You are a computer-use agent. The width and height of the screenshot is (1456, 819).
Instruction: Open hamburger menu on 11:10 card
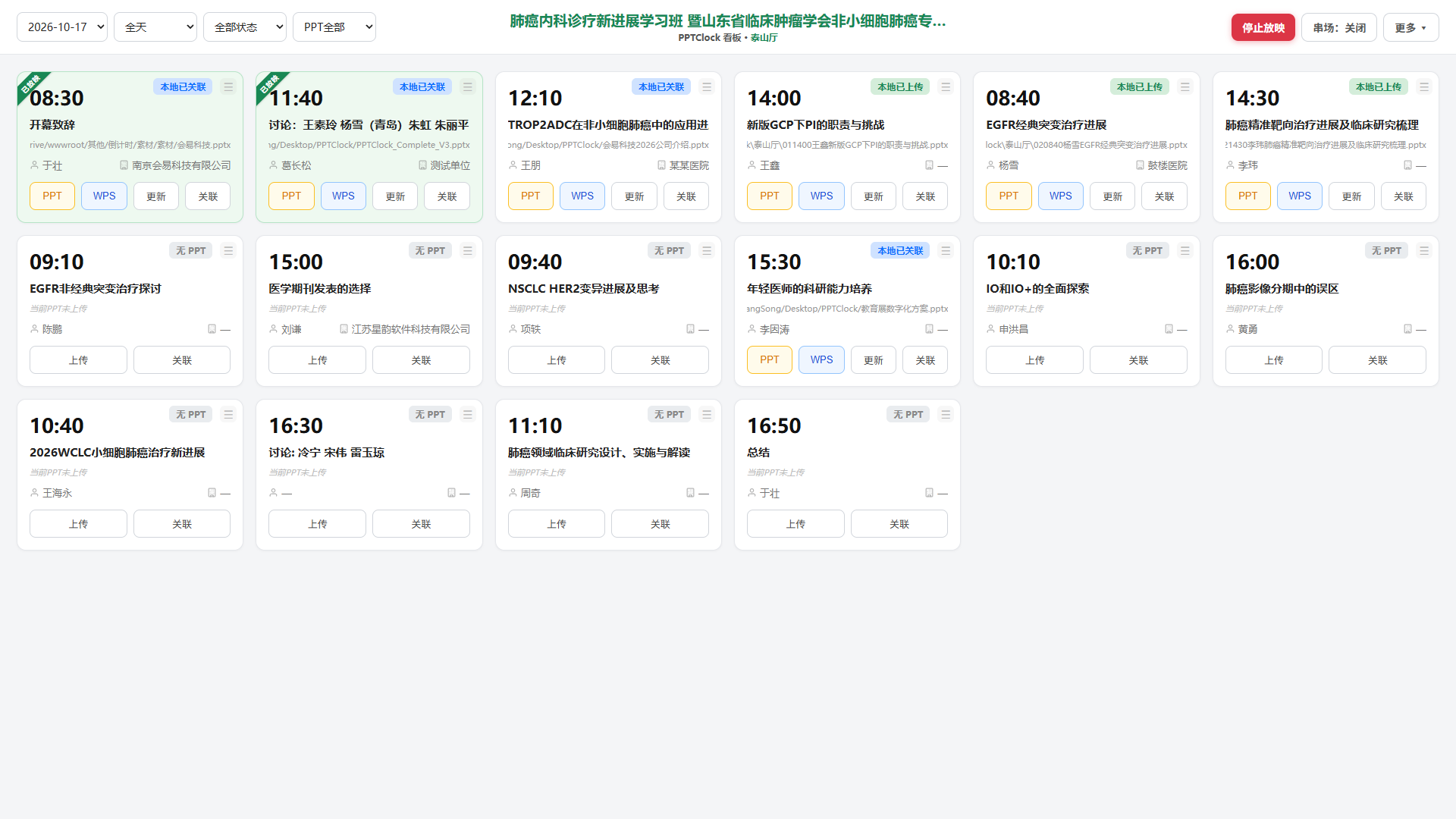[707, 415]
